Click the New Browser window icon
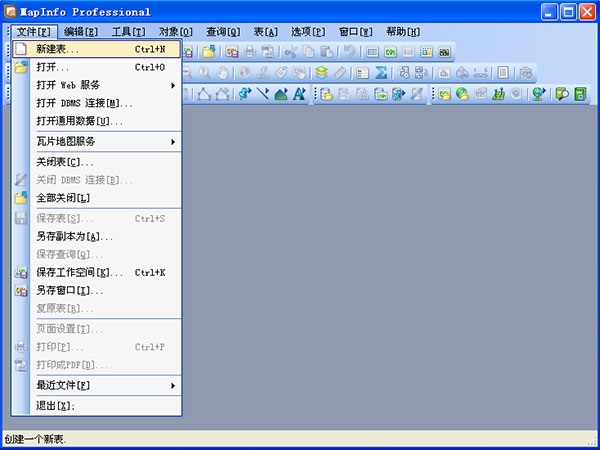The height and width of the screenshot is (450, 600). (372, 52)
